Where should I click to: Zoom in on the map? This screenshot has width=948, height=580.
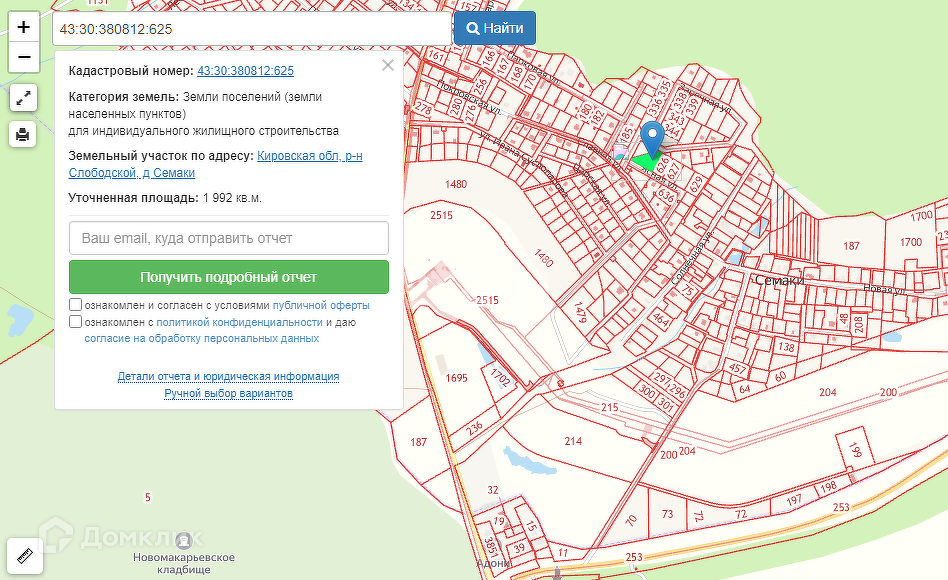[24, 27]
